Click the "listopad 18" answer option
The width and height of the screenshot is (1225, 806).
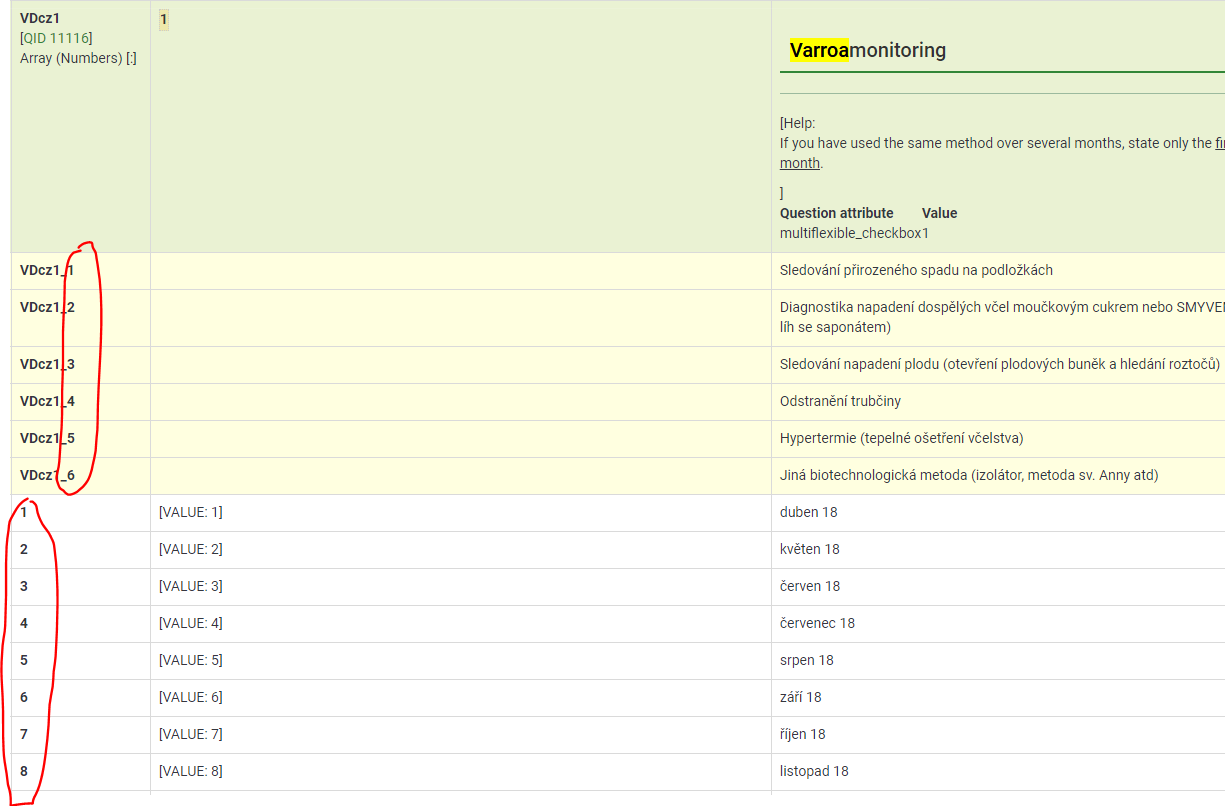pyautogui.click(x=814, y=771)
